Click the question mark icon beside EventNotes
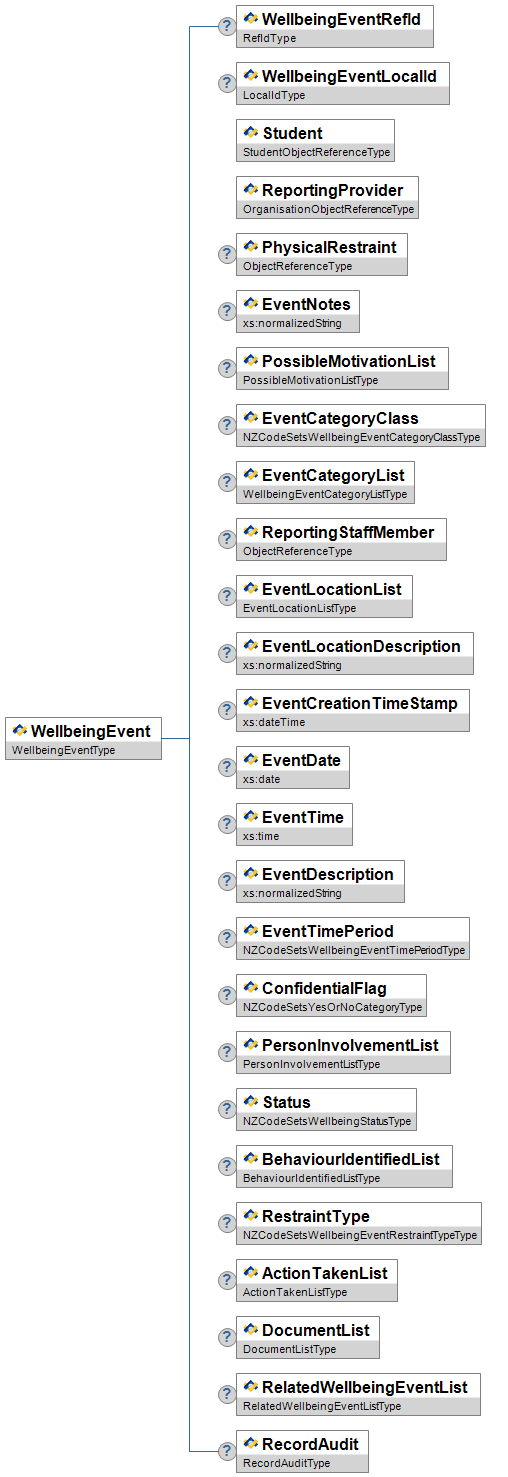The height and width of the screenshot is (1477, 508). pyautogui.click(x=227, y=311)
